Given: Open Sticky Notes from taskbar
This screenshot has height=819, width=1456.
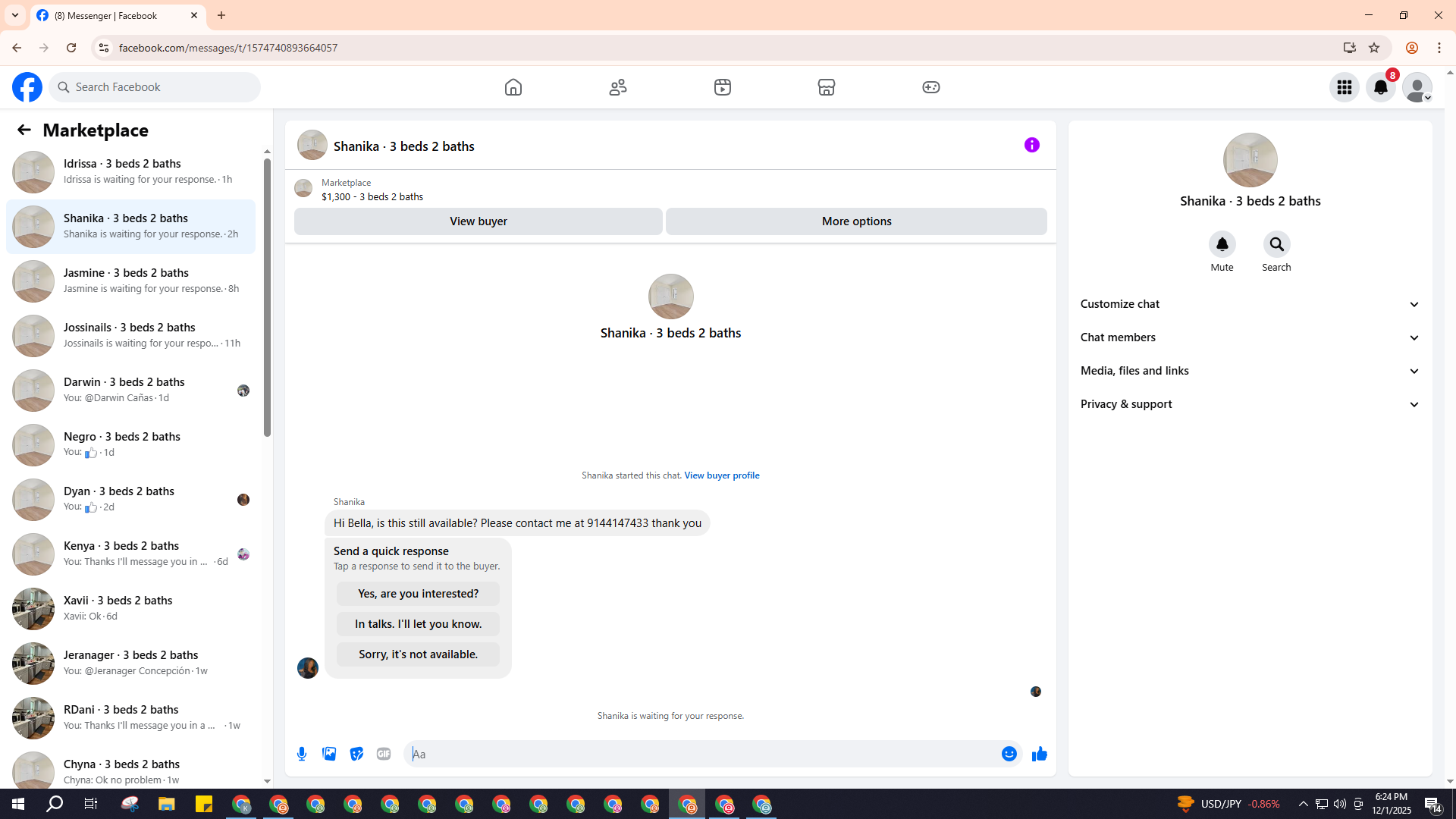Looking at the screenshot, I should pos(204,804).
